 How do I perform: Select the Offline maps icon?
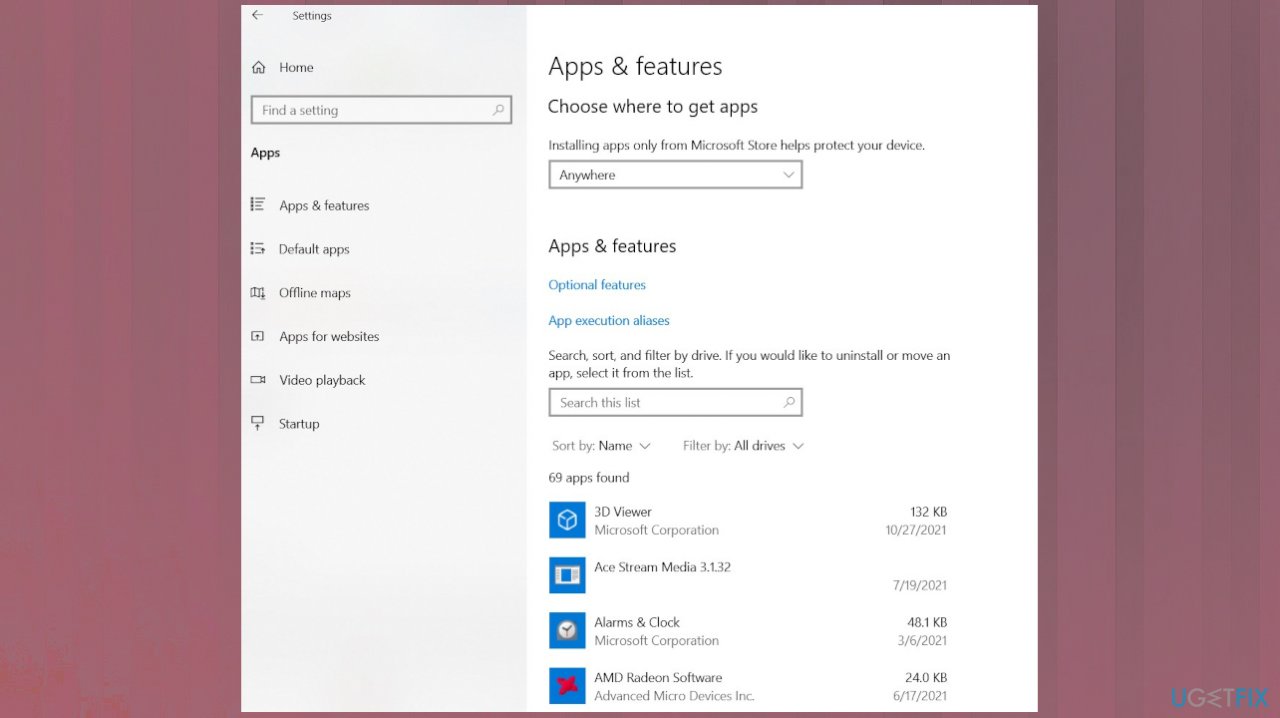coord(259,292)
